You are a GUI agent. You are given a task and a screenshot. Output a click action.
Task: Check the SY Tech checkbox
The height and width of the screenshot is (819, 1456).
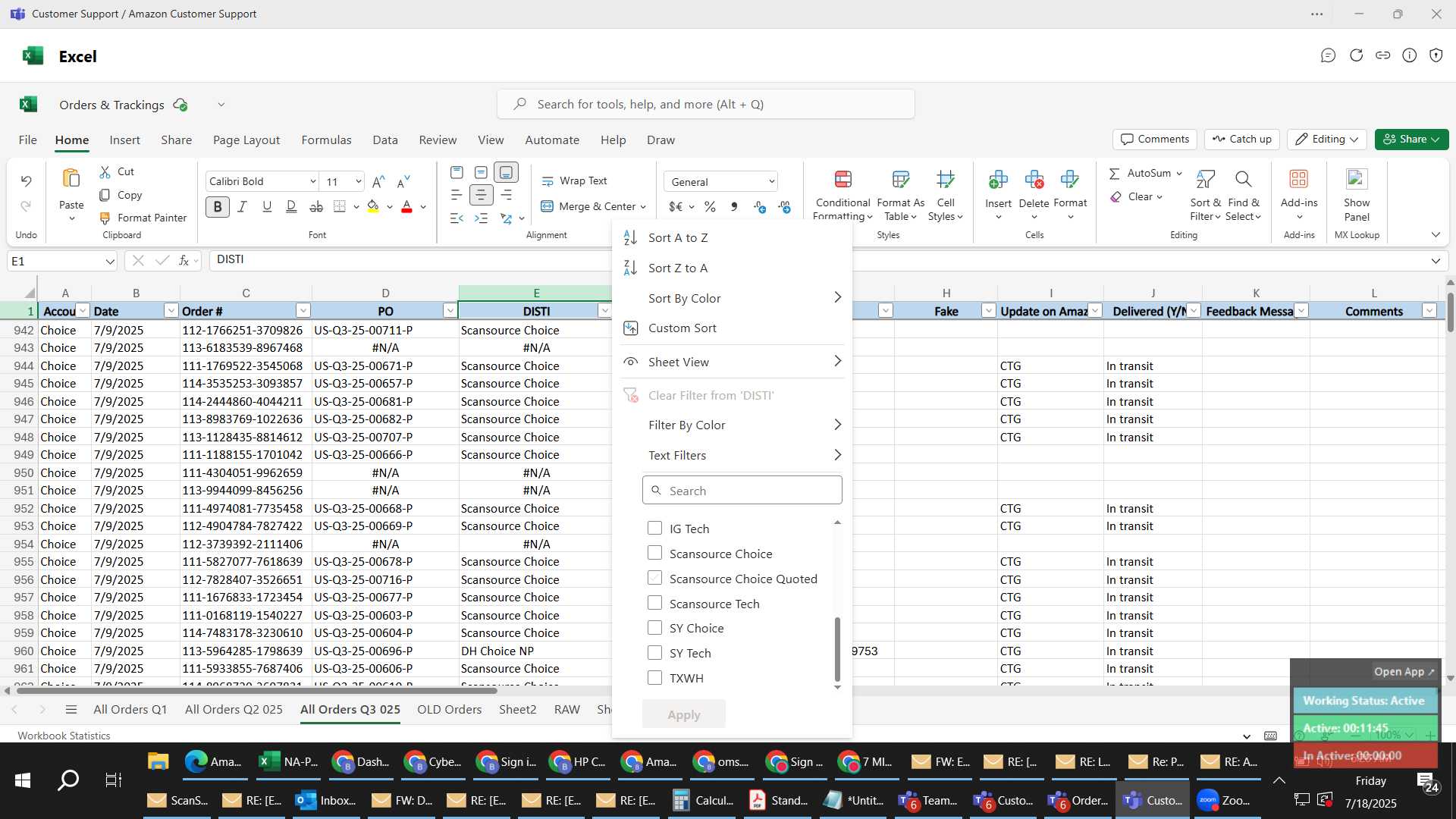click(654, 653)
